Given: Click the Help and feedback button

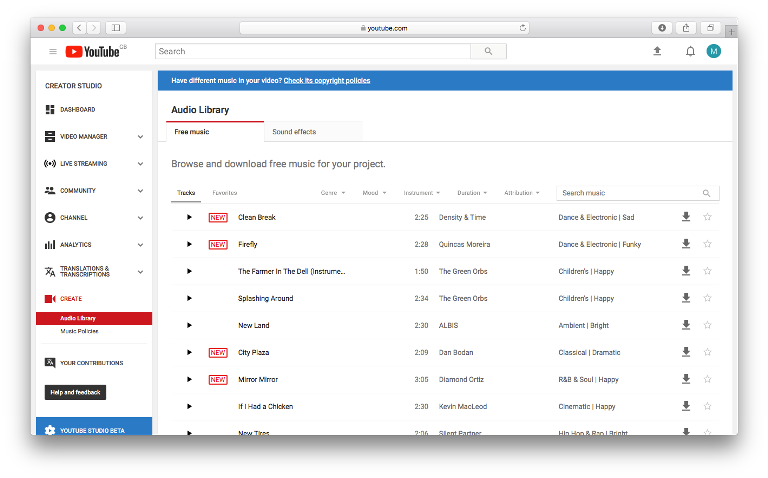Looking at the screenshot, I should [x=75, y=392].
